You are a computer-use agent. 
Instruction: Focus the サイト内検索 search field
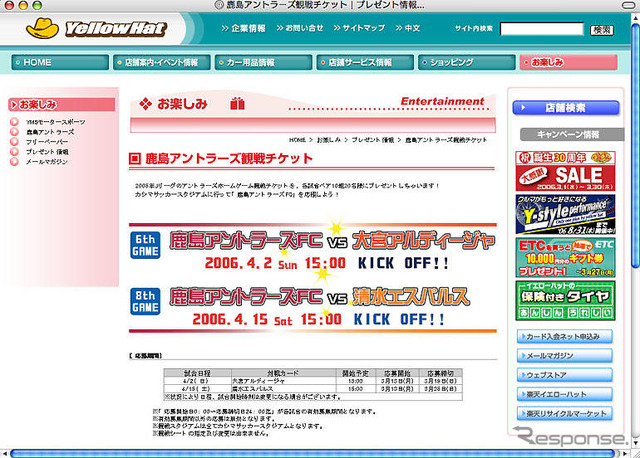pyautogui.click(x=542, y=29)
